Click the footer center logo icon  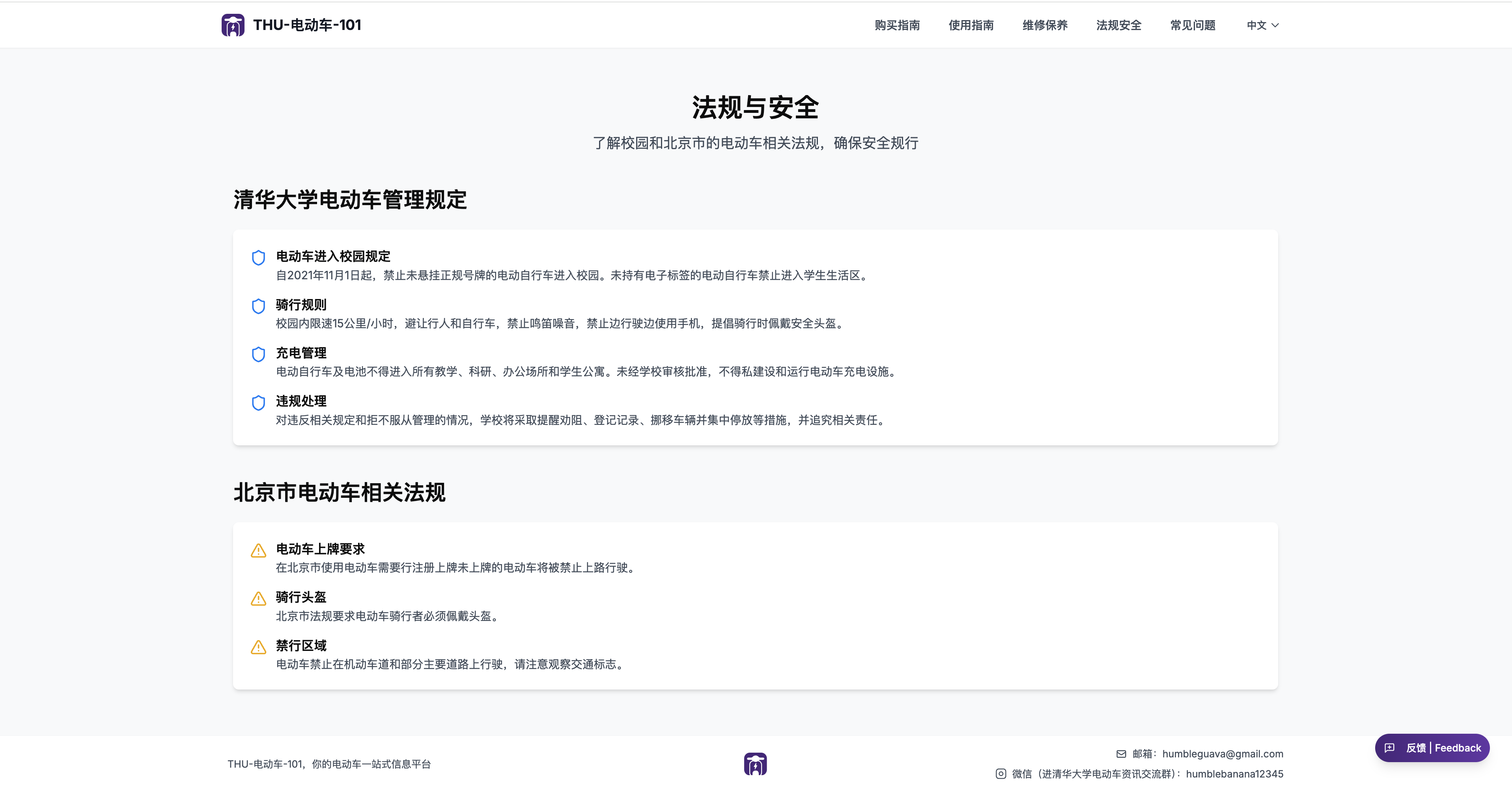point(755,764)
